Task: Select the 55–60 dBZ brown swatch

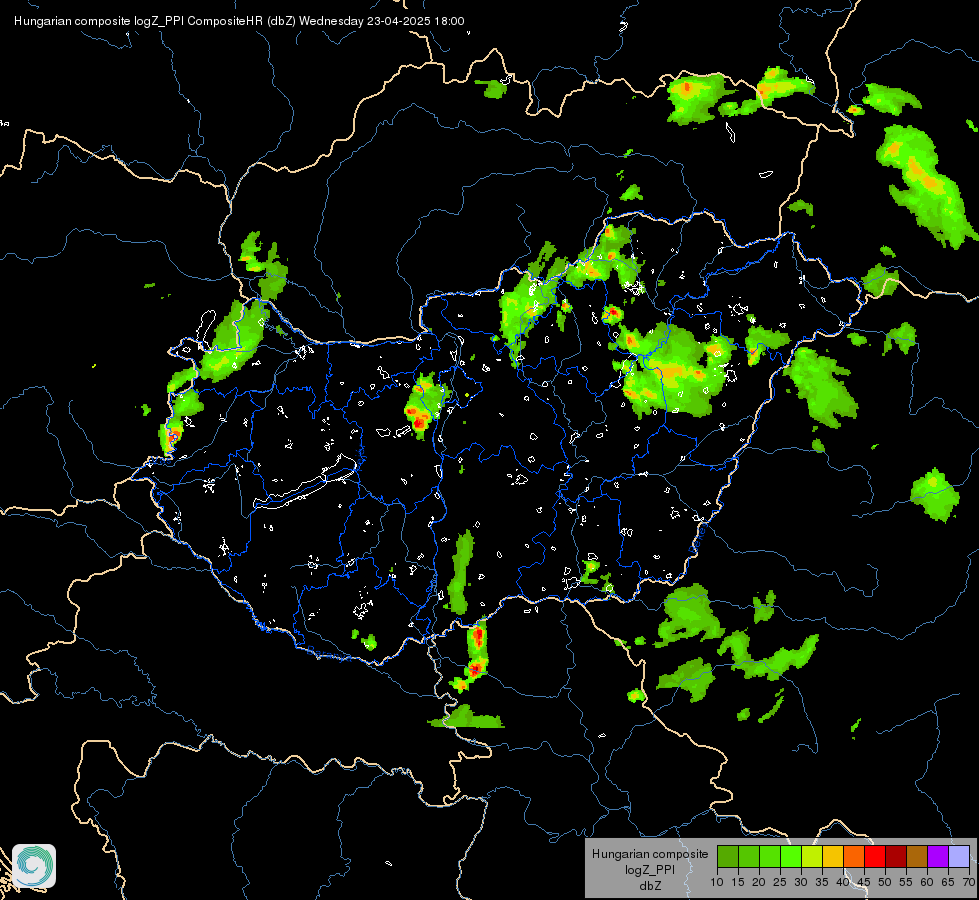Action: [x=917, y=856]
